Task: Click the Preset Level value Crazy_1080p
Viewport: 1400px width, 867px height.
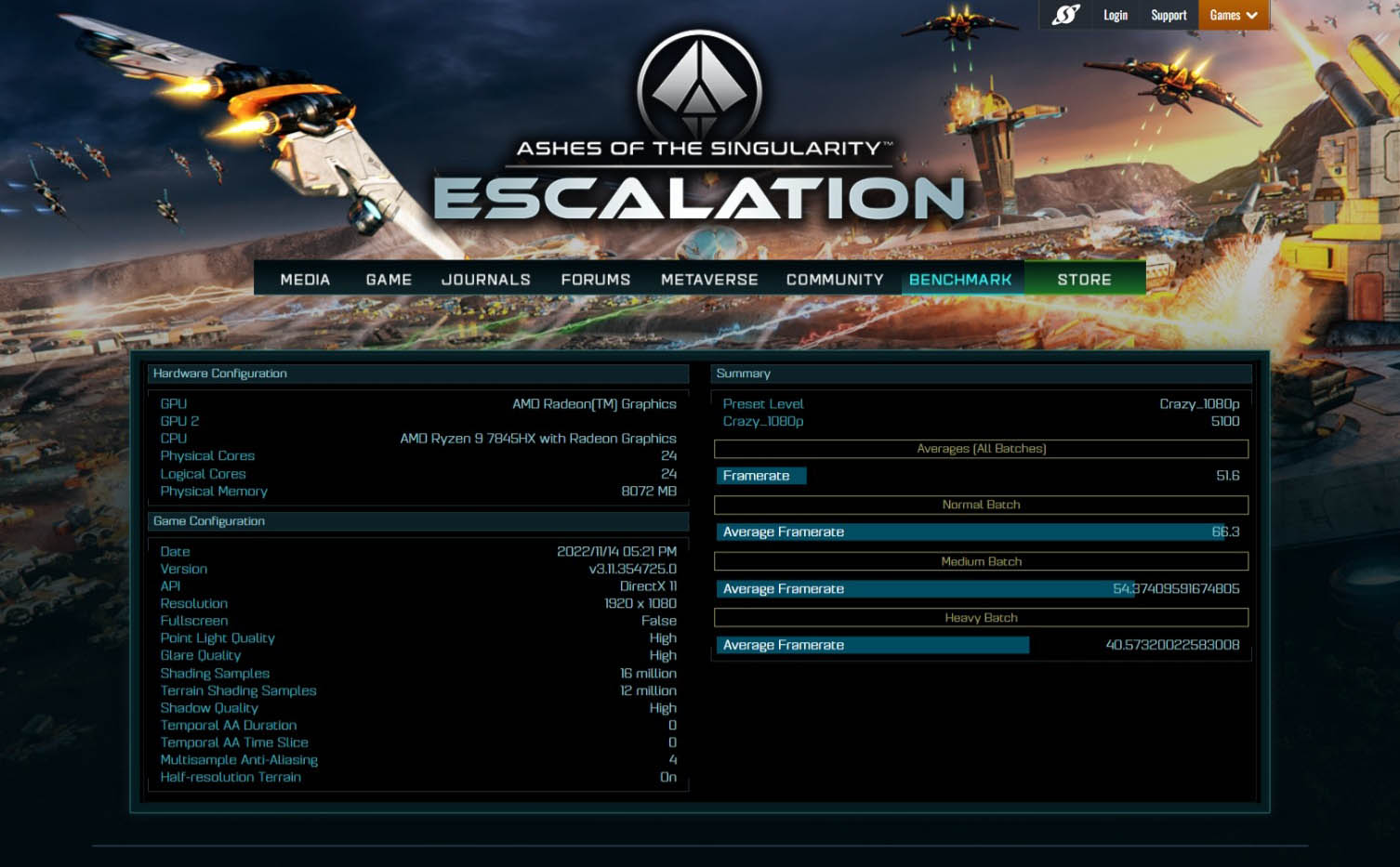Action: 1199,403
